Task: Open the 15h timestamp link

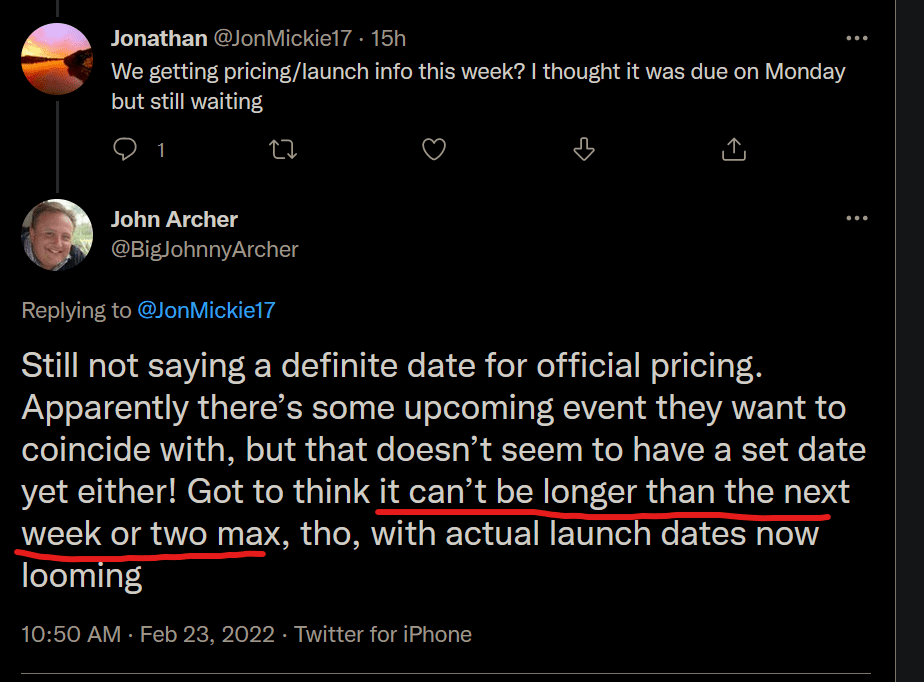Action: click(x=388, y=38)
